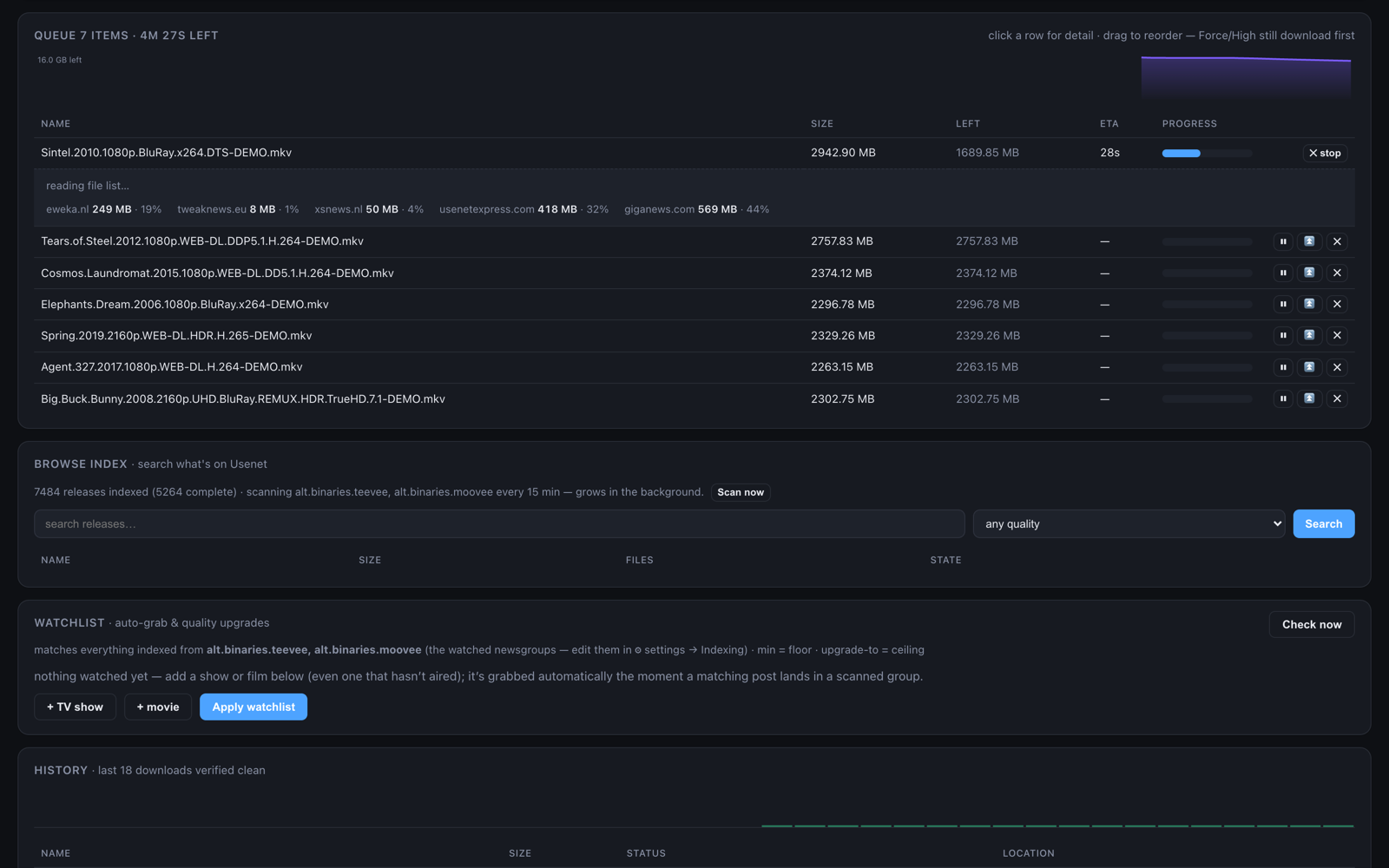1389x868 pixels.
Task: Click the blue Search button
Action: tap(1323, 523)
